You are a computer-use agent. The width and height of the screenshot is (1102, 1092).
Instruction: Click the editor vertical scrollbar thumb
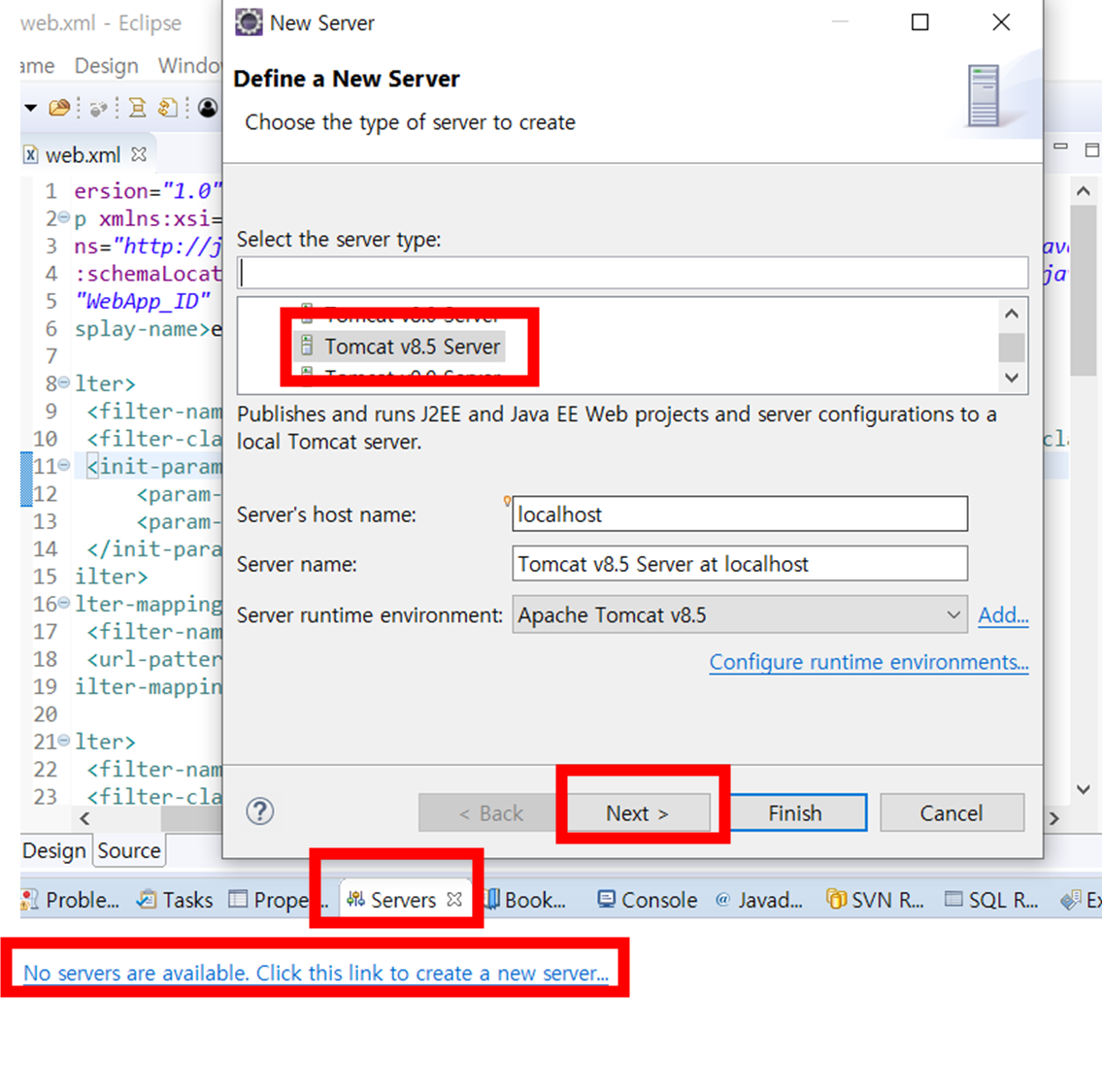(1083, 290)
